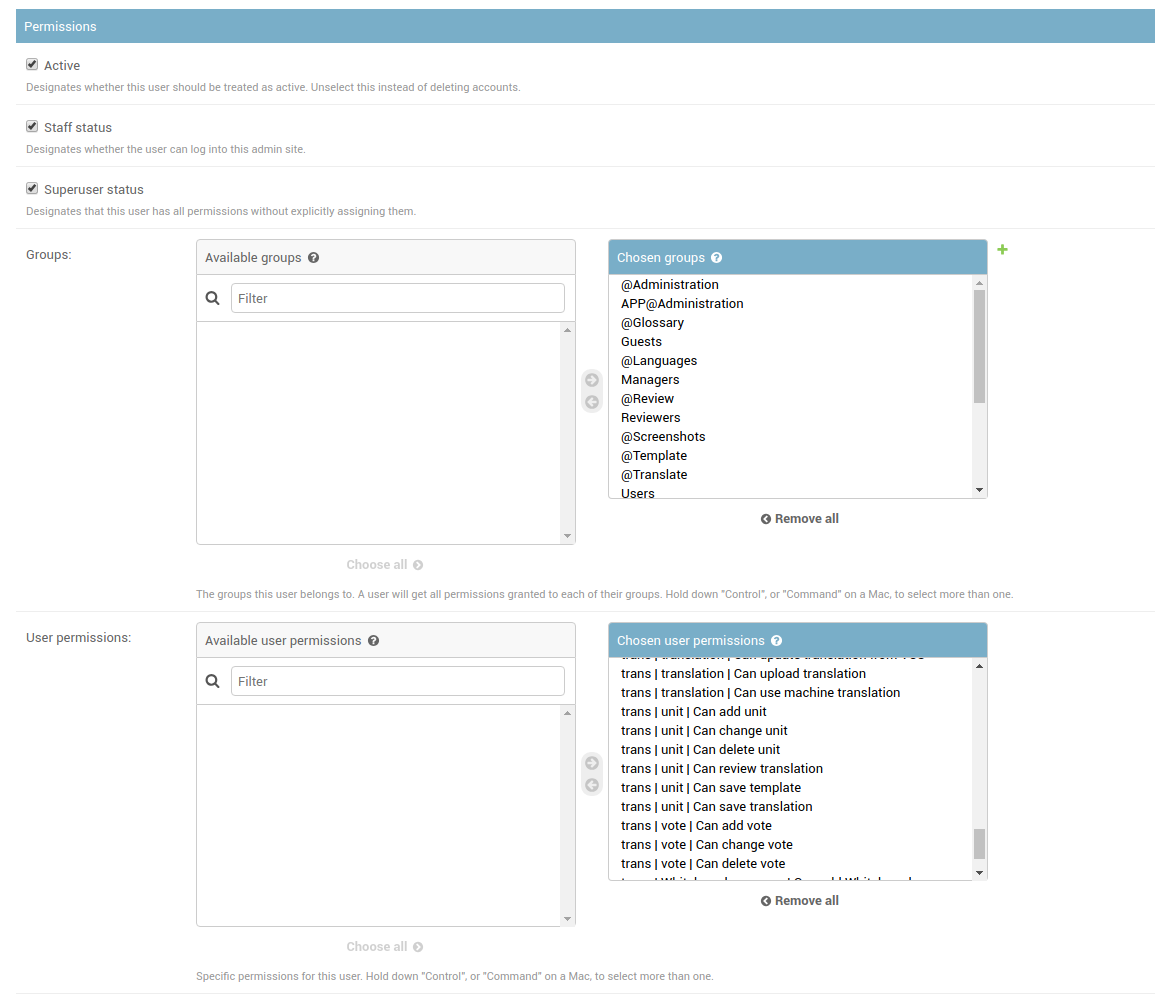Select the Can add vote permission
Image resolution: width=1155 pixels, height=1003 pixels.
pyautogui.click(x=696, y=825)
